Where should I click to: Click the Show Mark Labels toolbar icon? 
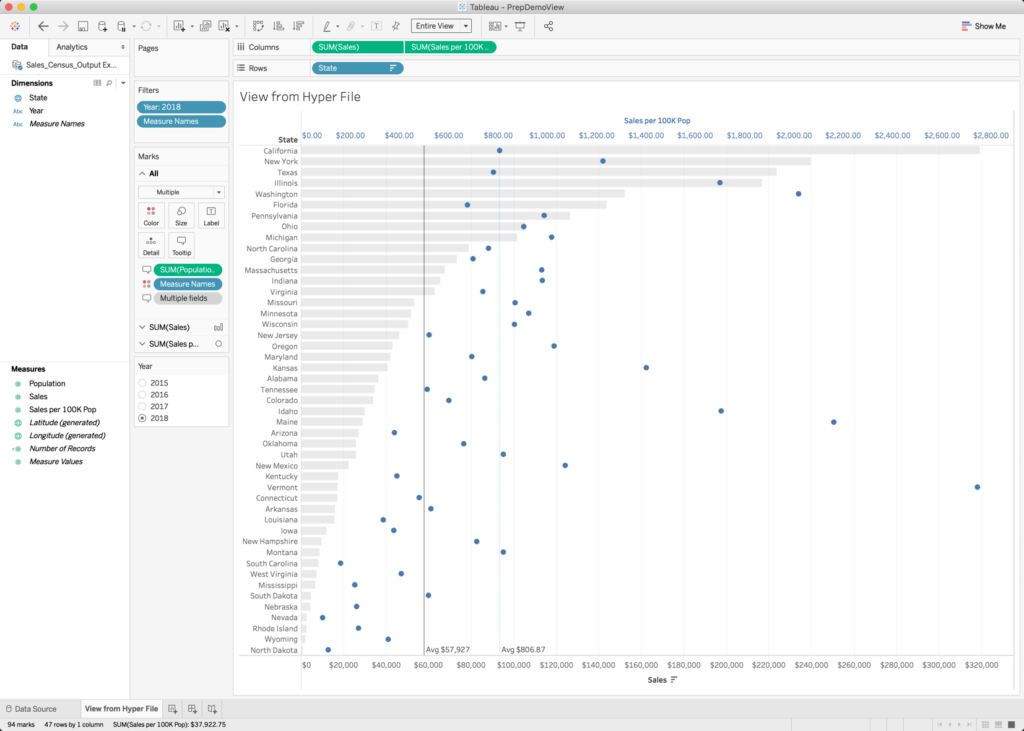(377, 25)
